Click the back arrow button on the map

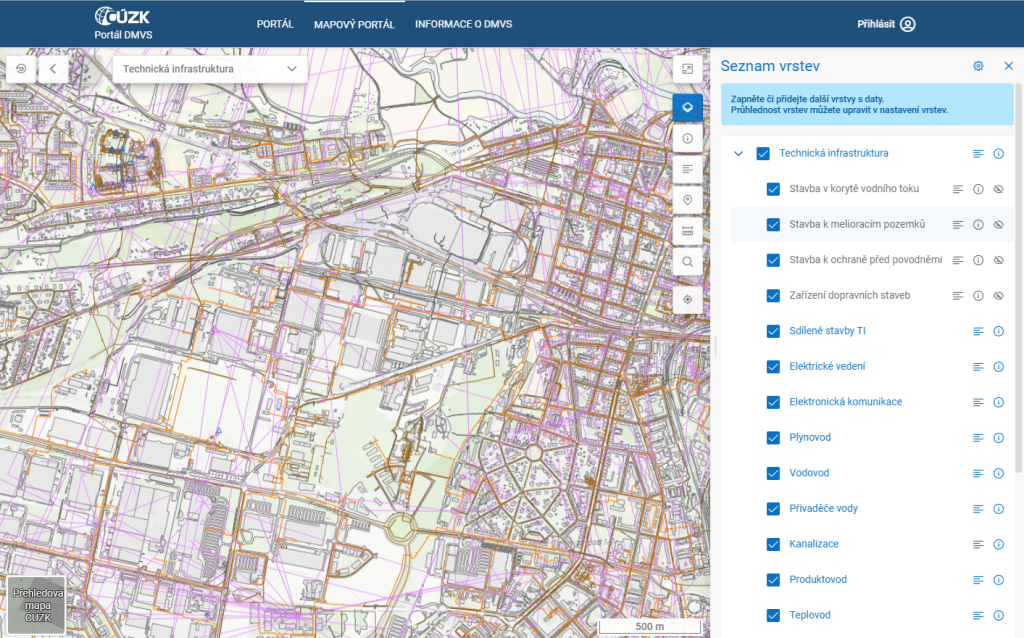[x=53, y=69]
